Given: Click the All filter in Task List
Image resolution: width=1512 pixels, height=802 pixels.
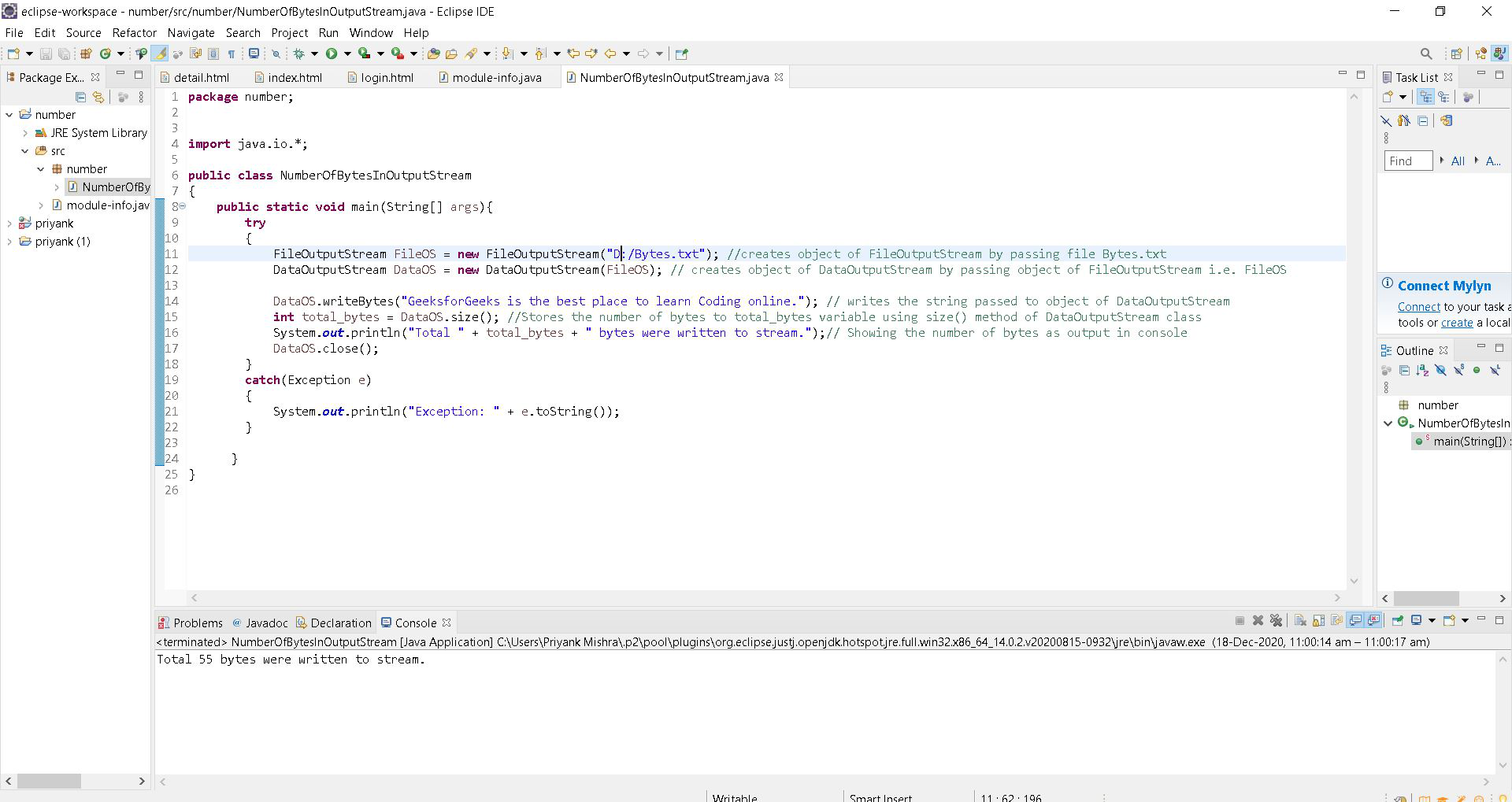Looking at the screenshot, I should click(x=1458, y=161).
